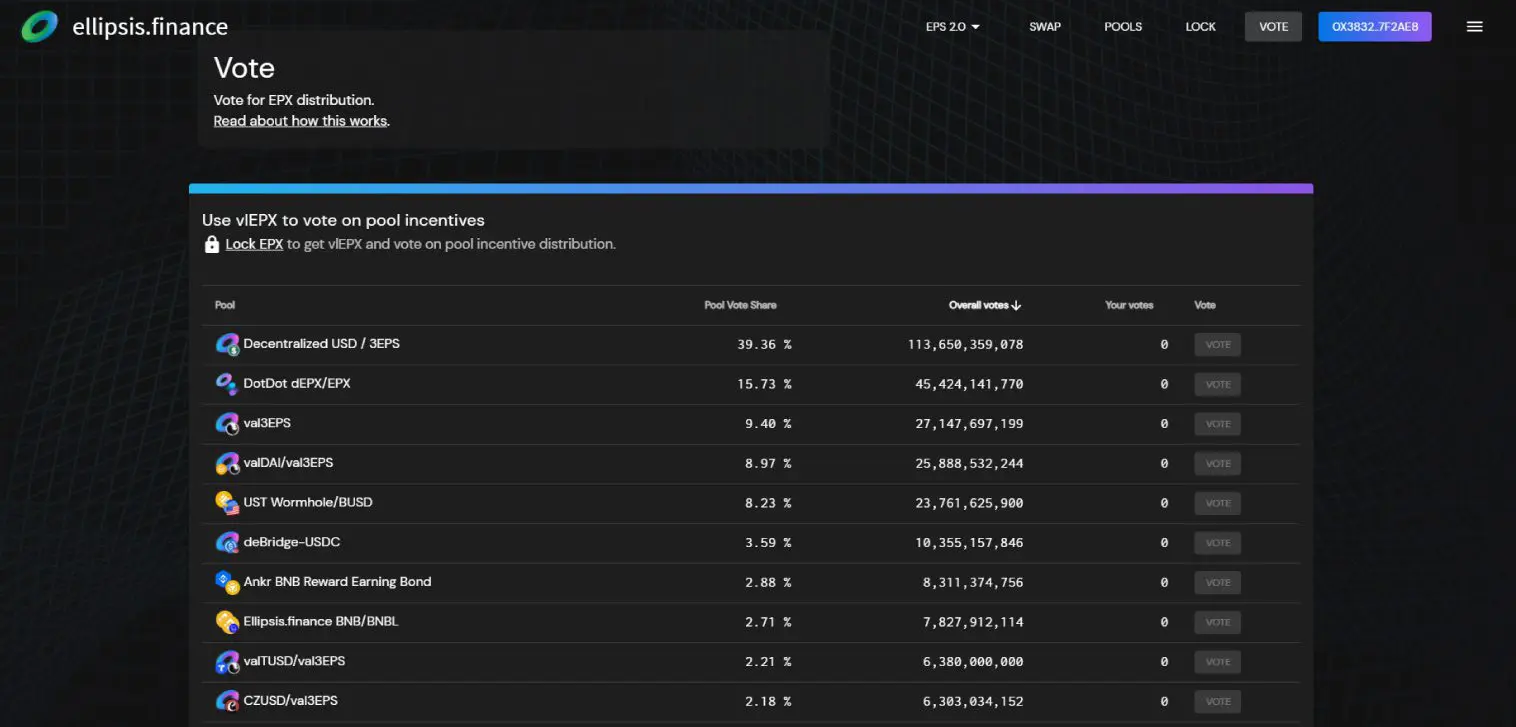Open the POOLS page
Screen dimensions: 1516x727
tap(1123, 27)
